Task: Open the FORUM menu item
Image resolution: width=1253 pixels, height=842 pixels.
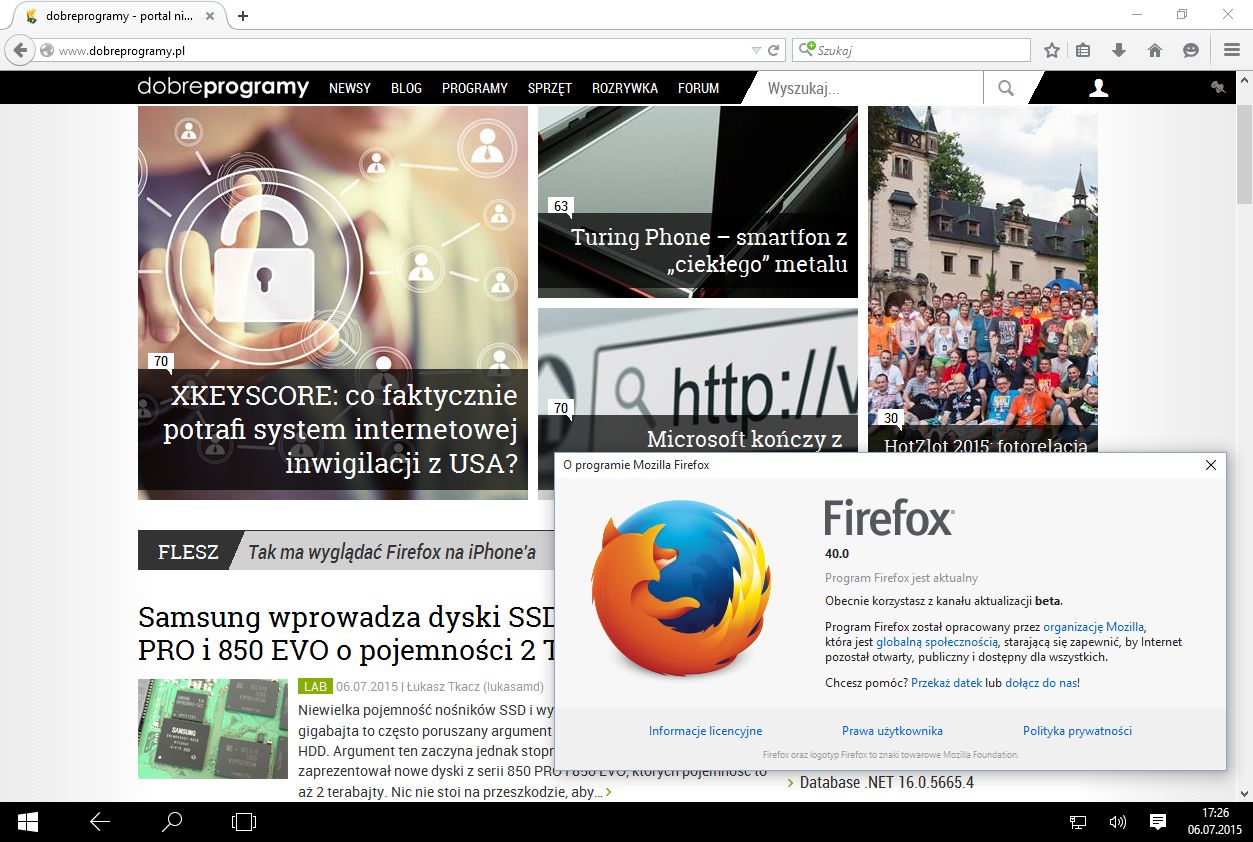Action: (698, 88)
